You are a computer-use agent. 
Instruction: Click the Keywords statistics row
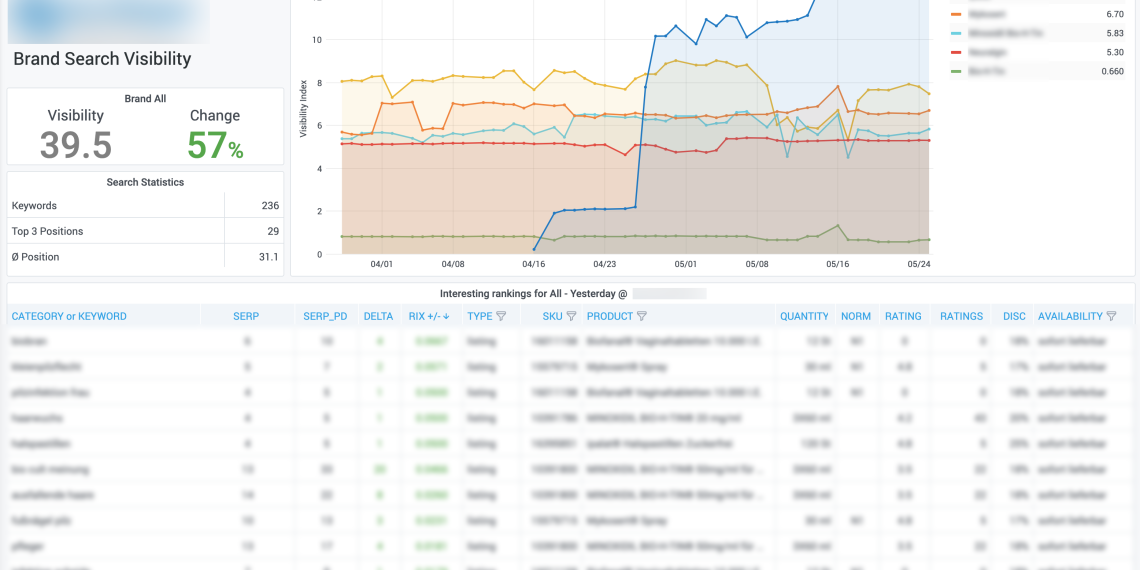(145, 206)
